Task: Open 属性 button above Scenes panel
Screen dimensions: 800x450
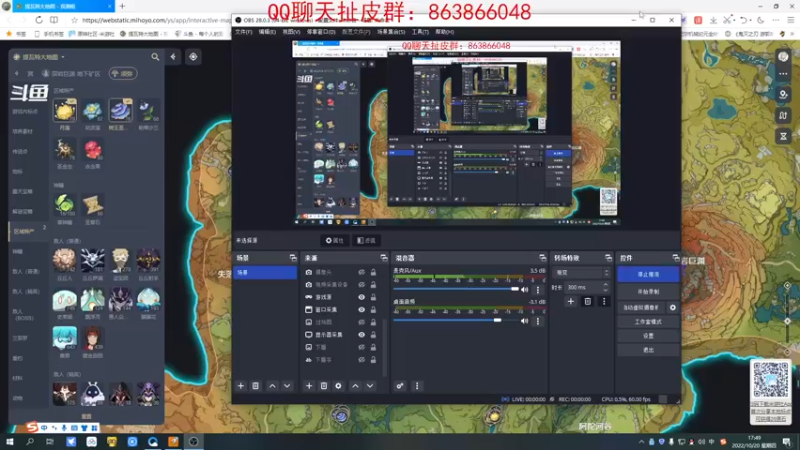Action: click(335, 240)
